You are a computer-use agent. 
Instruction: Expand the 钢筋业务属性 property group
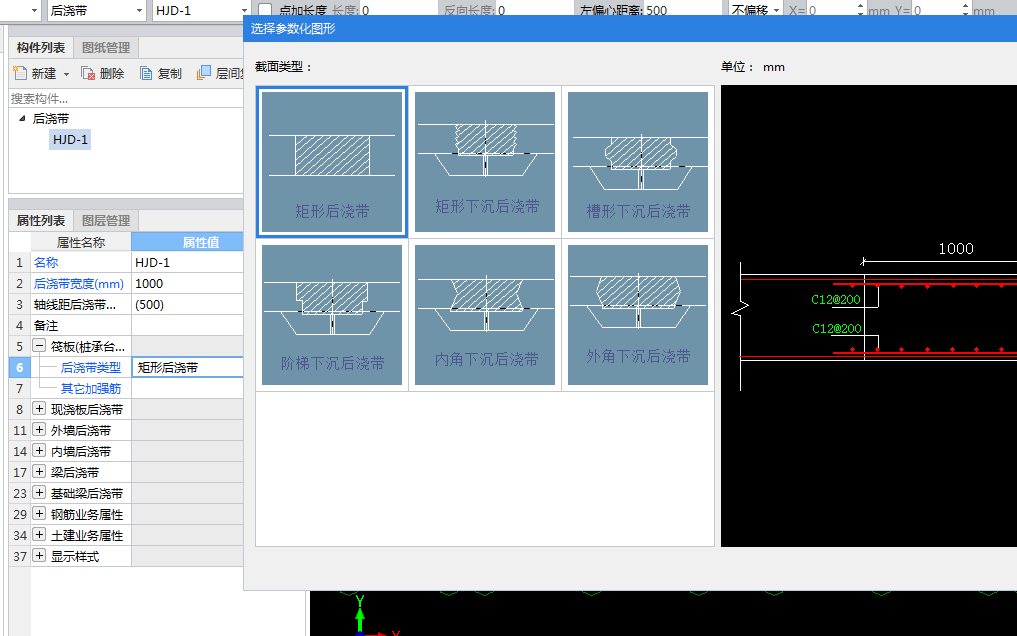[39, 514]
